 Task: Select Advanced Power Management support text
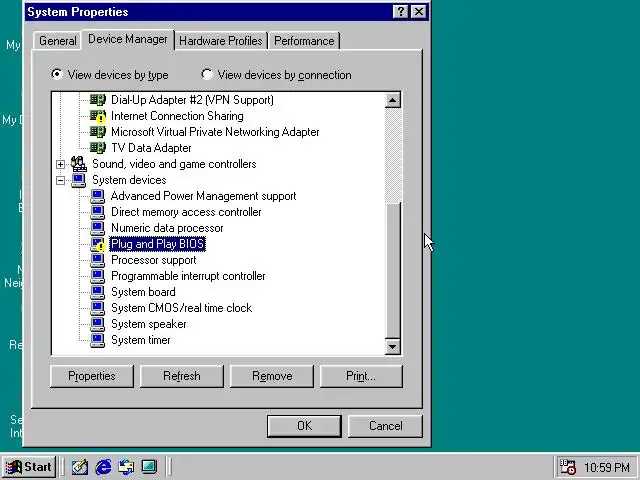203,196
